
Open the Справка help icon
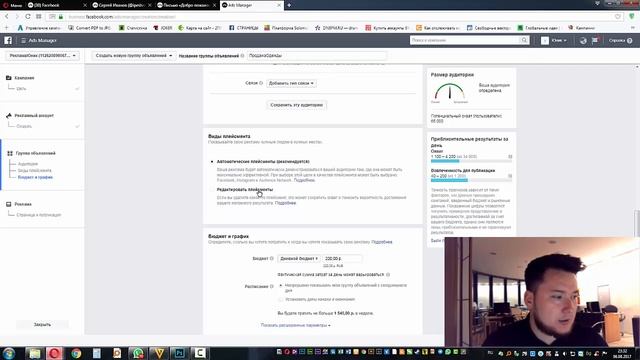(630, 40)
